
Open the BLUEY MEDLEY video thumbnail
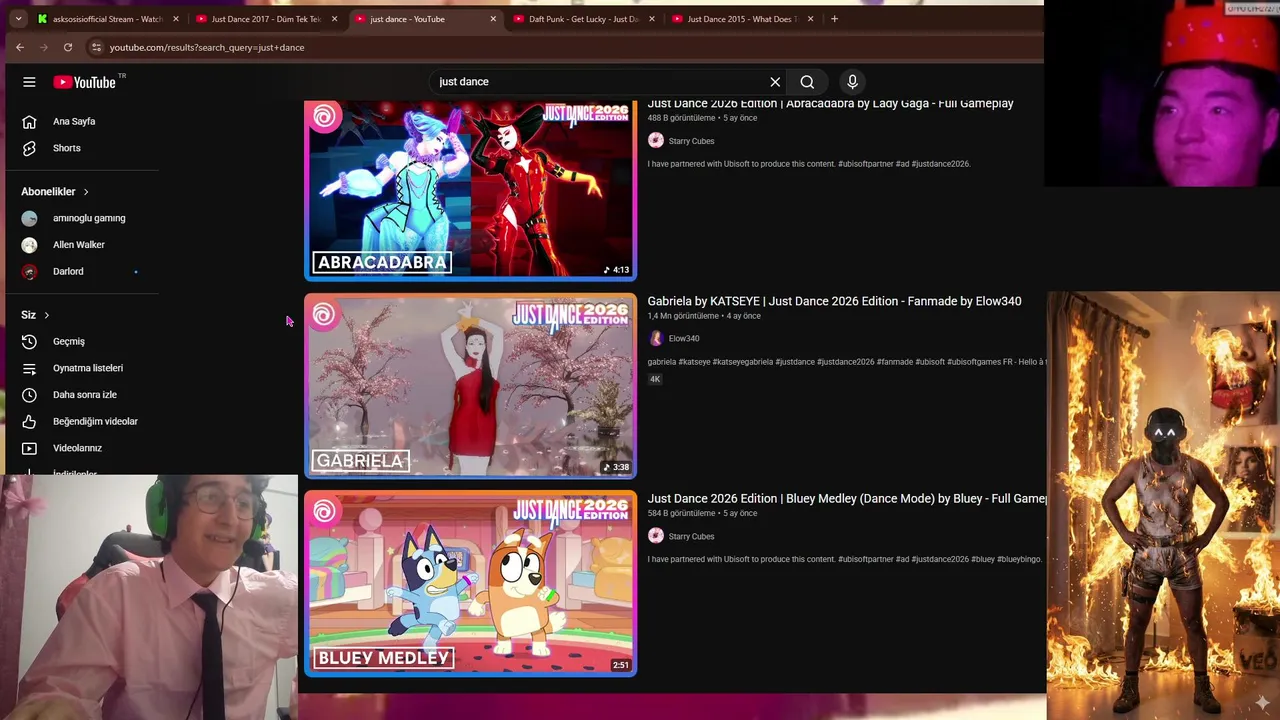click(x=470, y=584)
